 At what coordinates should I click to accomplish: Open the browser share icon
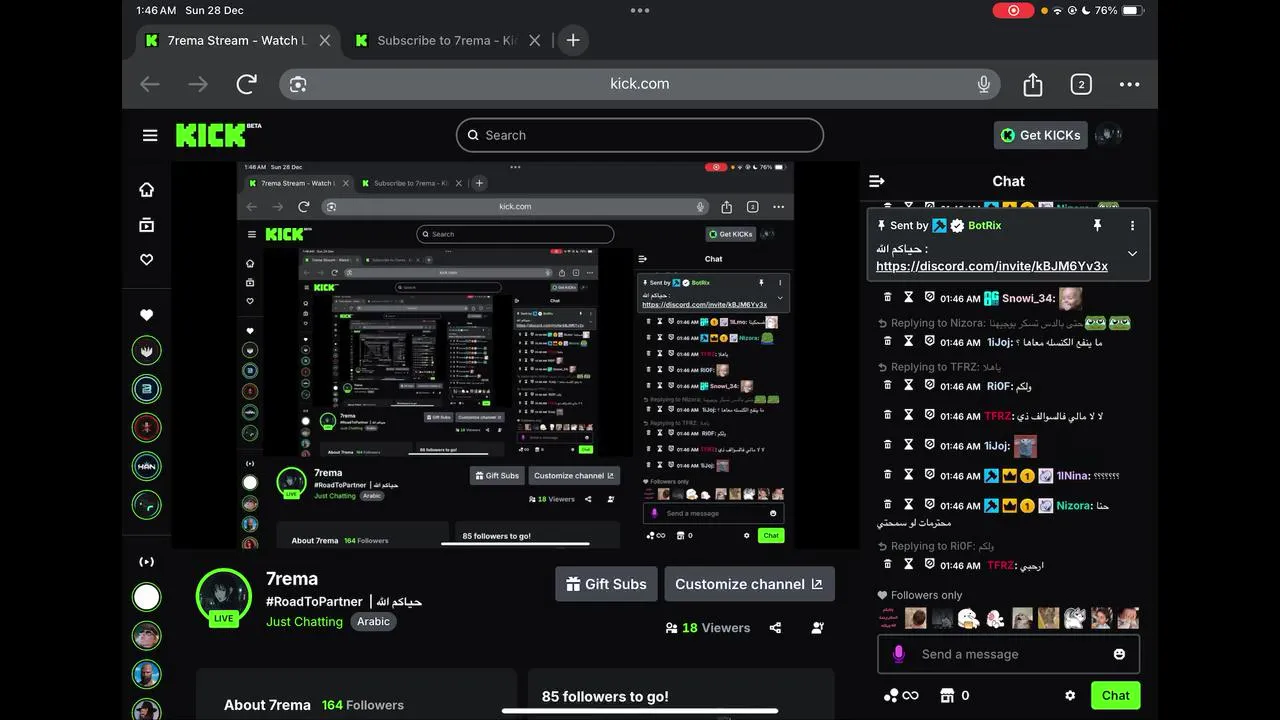pyautogui.click(x=1033, y=84)
